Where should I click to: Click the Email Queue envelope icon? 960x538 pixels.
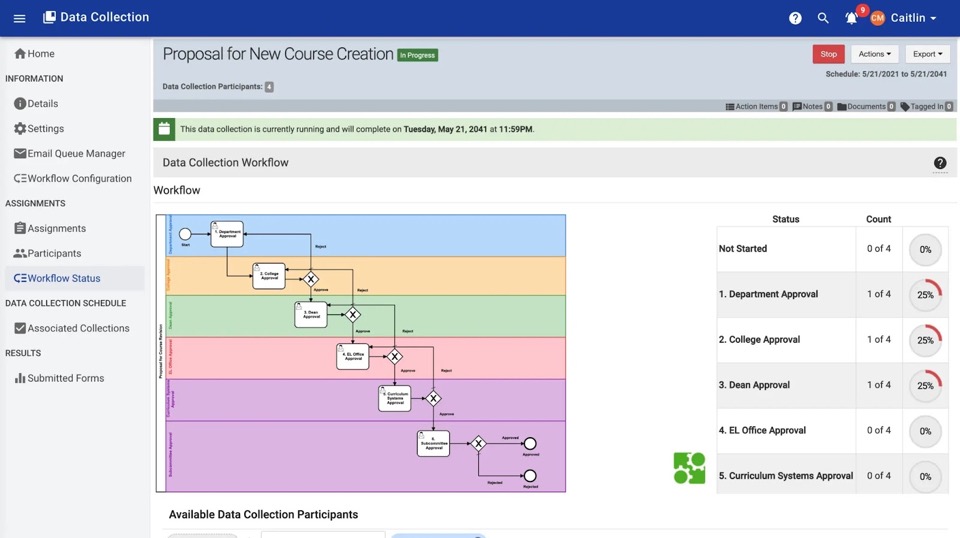tap(20, 154)
